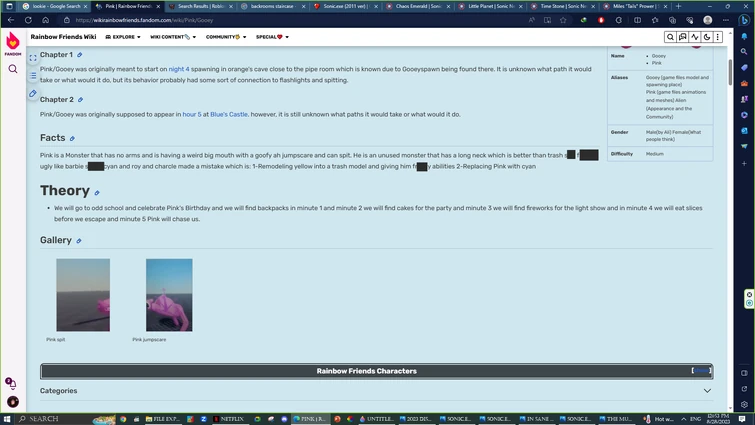Open the wiki search magnifier in header
Screen dimensions: 755x425
click(670, 37)
